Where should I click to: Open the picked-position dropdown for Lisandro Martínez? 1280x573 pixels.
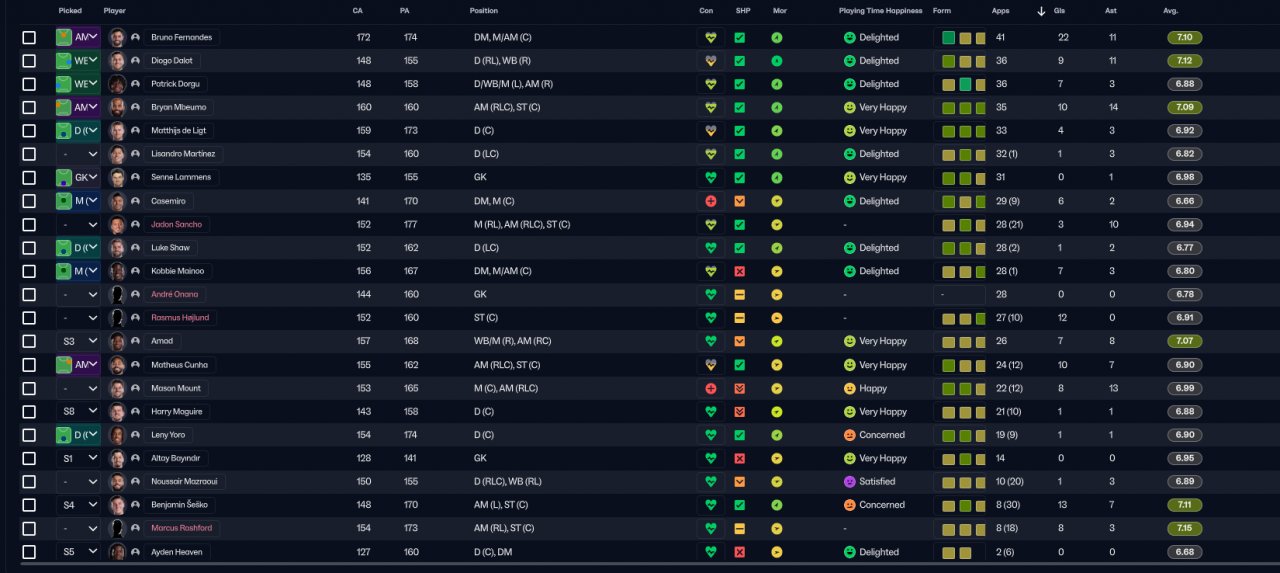click(79, 154)
